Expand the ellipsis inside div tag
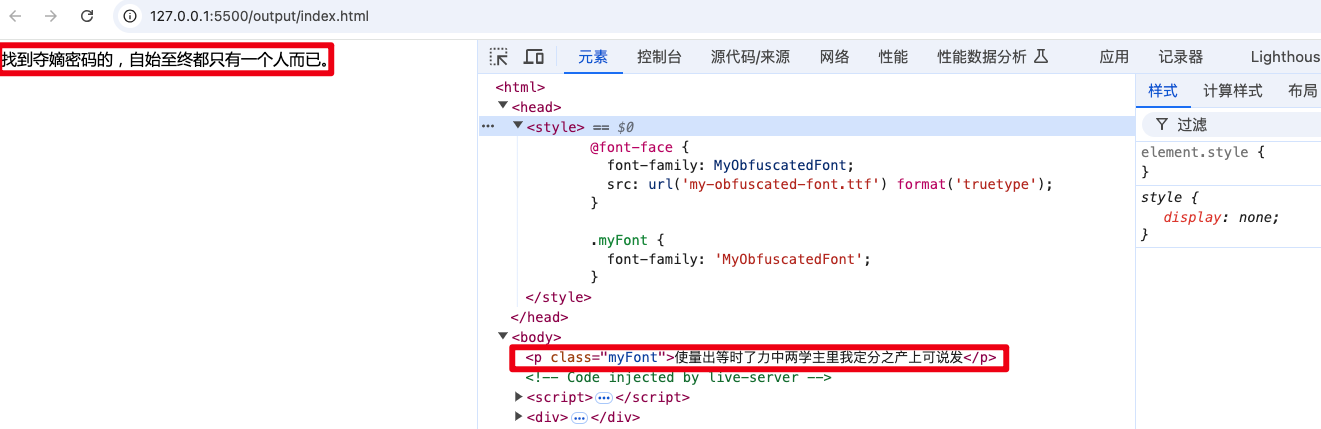This screenshot has width=1321, height=429. tap(579, 417)
